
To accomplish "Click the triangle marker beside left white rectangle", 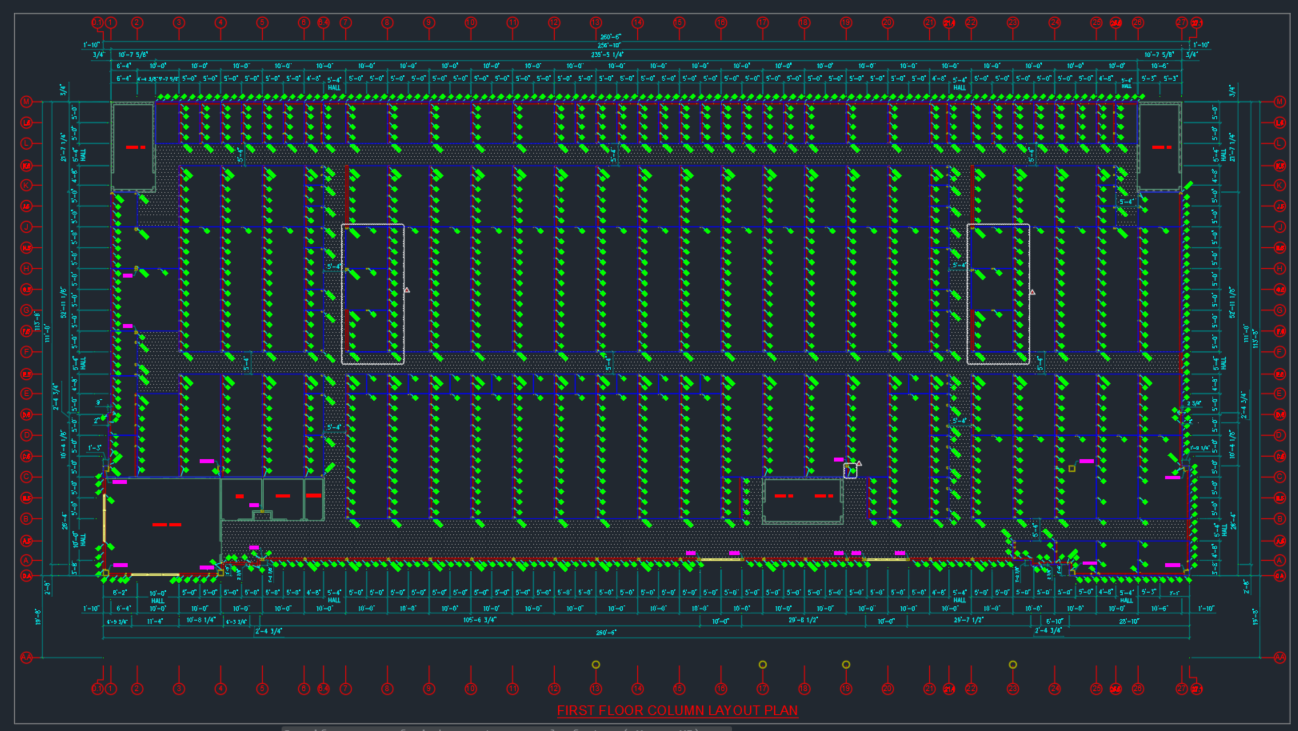I will coord(407,290).
